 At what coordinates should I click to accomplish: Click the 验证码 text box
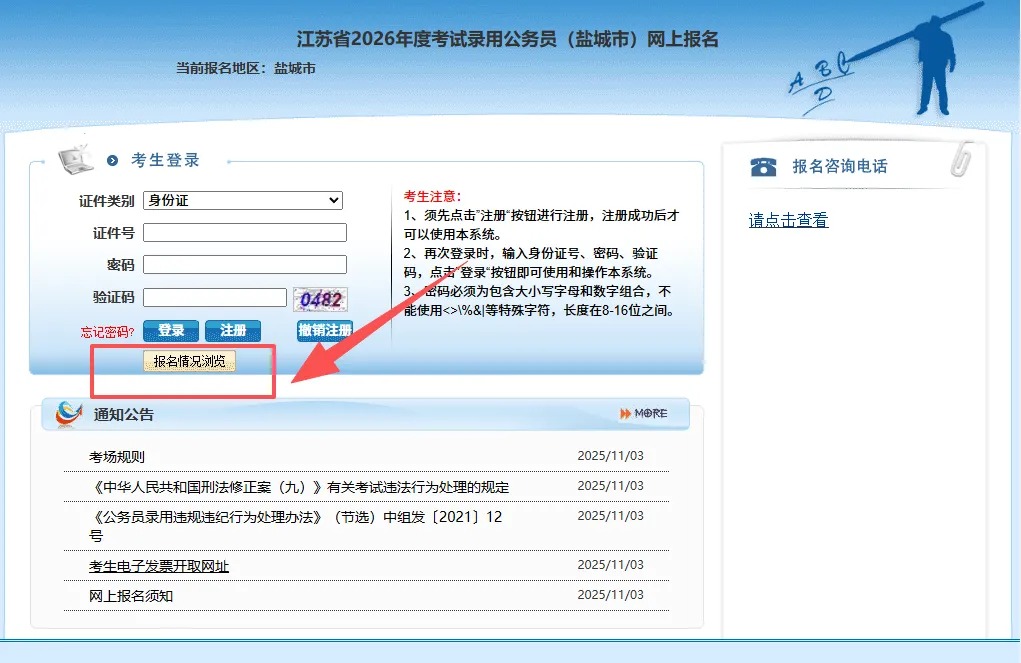(215, 297)
